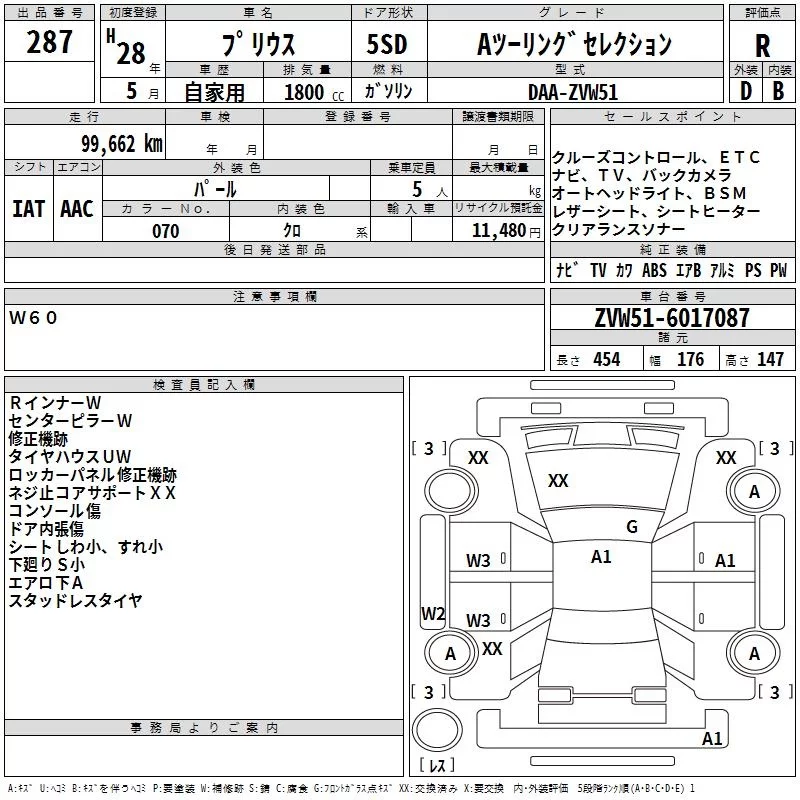The height and width of the screenshot is (800, 800).
Task: Click genuine equipment ナビ
Action: [567, 270]
